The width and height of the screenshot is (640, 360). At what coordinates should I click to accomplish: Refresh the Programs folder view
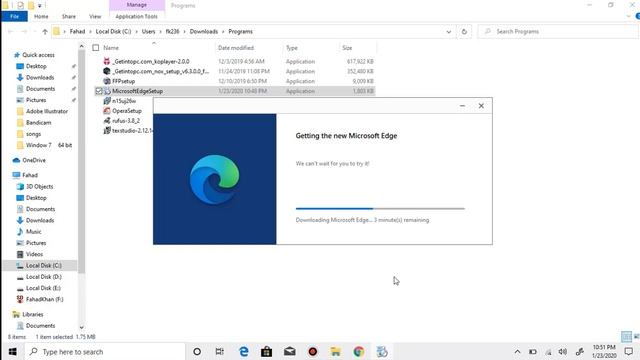[x=464, y=31]
